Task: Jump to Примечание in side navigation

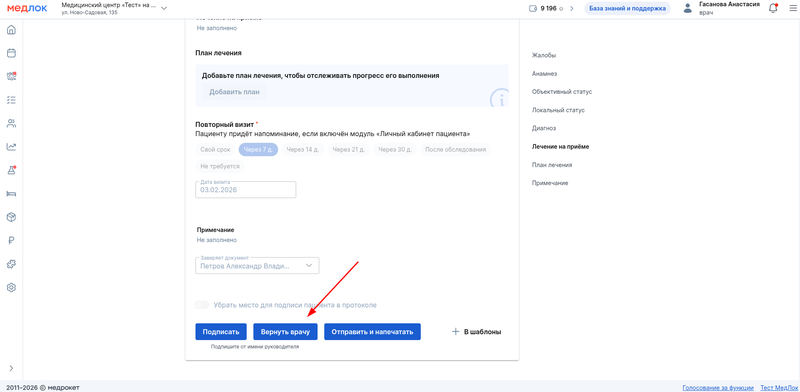Action: tap(550, 183)
